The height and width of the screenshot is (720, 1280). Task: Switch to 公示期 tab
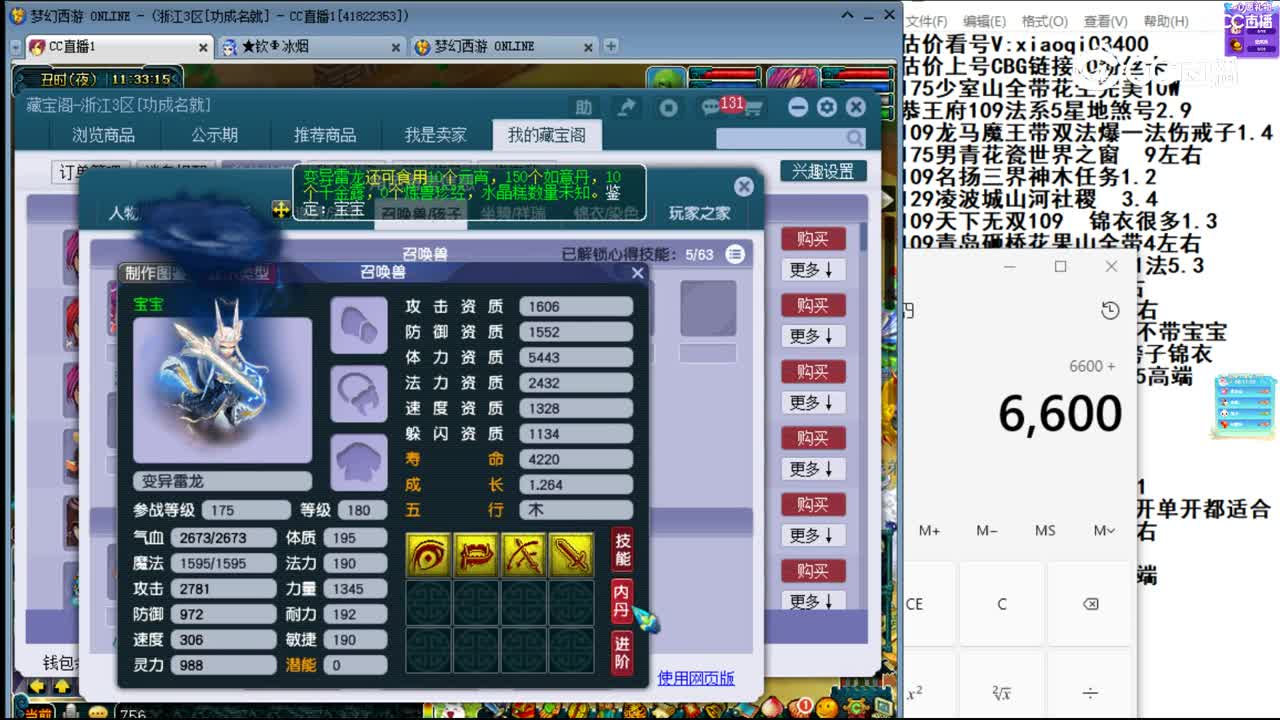[215, 135]
